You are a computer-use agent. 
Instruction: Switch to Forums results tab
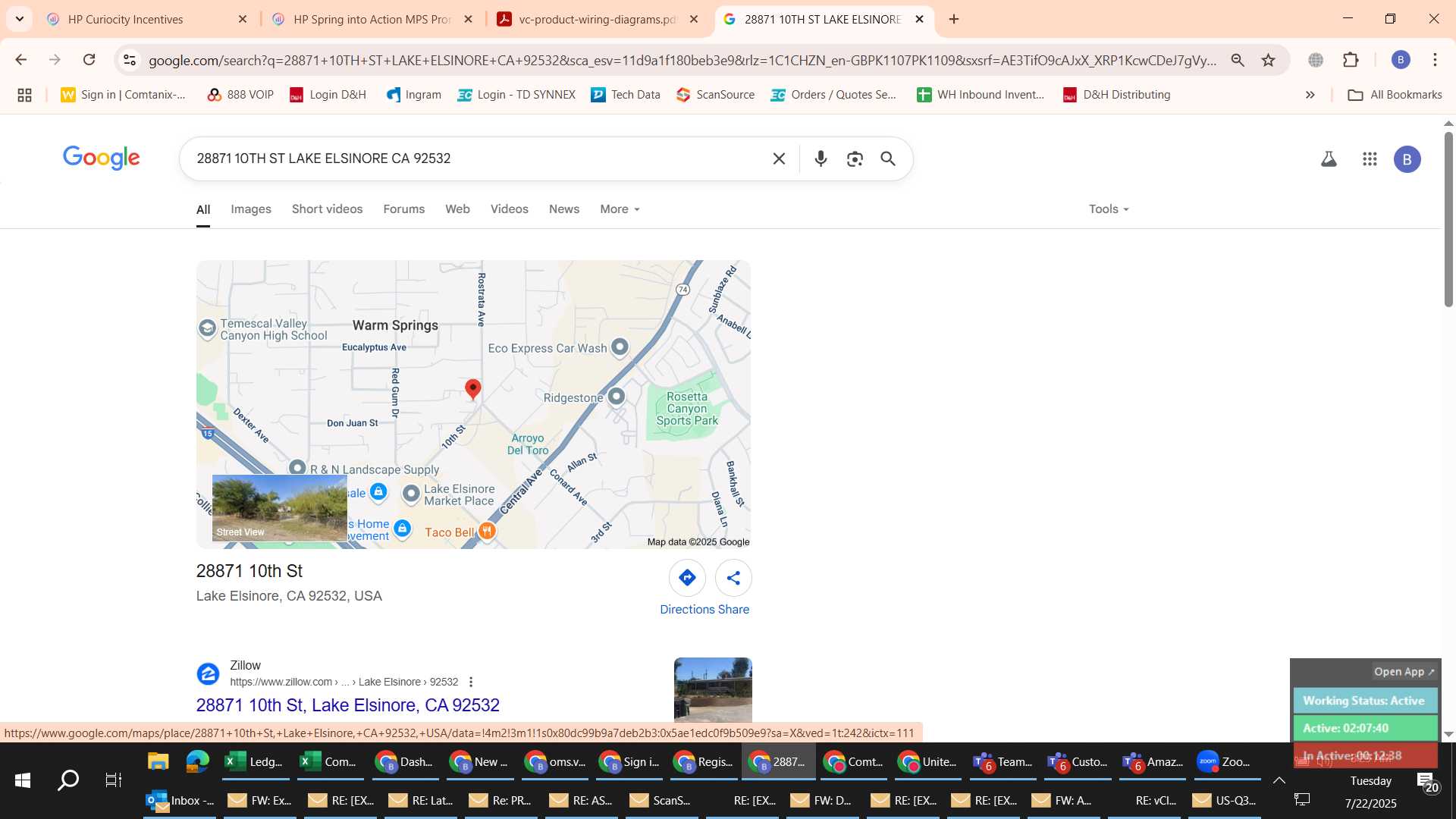coord(404,209)
